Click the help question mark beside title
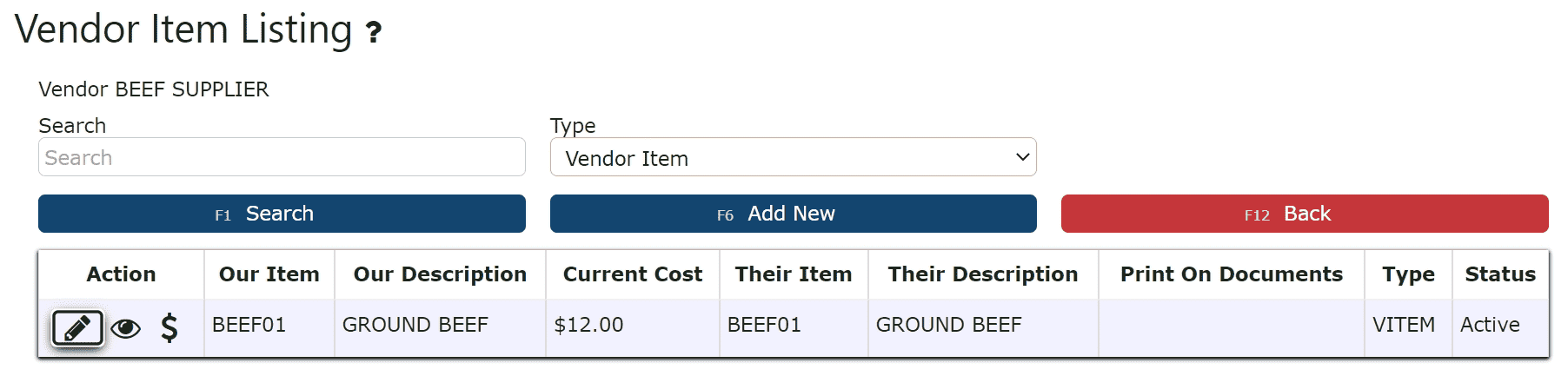The height and width of the screenshot is (376, 1568). tap(374, 33)
